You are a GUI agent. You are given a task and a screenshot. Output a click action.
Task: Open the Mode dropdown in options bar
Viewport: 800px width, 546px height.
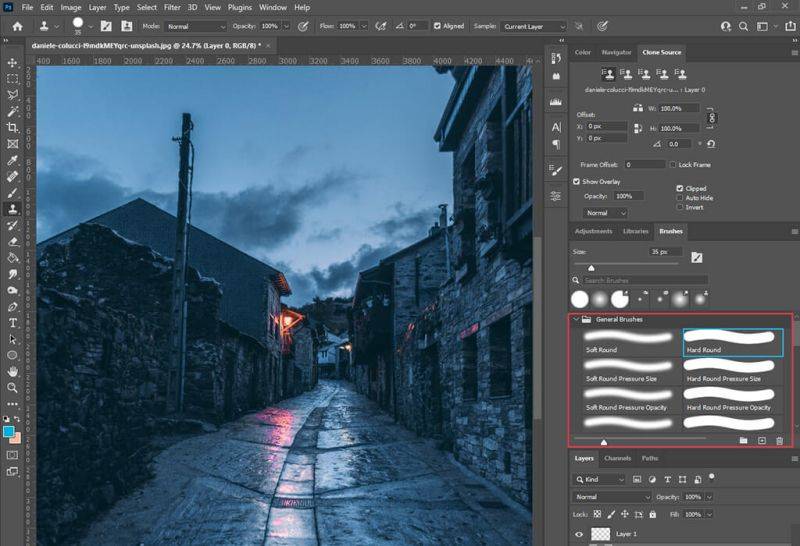pos(196,26)
